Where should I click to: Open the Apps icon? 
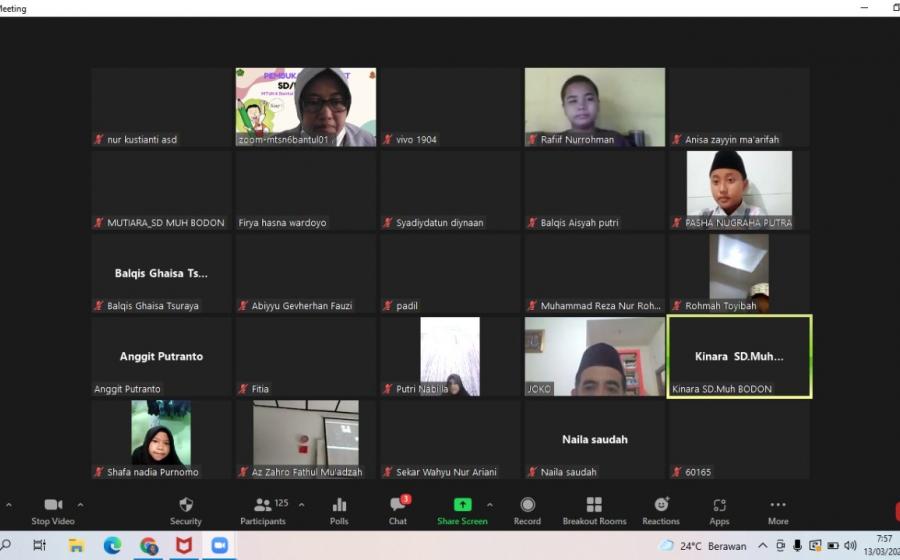719,505
